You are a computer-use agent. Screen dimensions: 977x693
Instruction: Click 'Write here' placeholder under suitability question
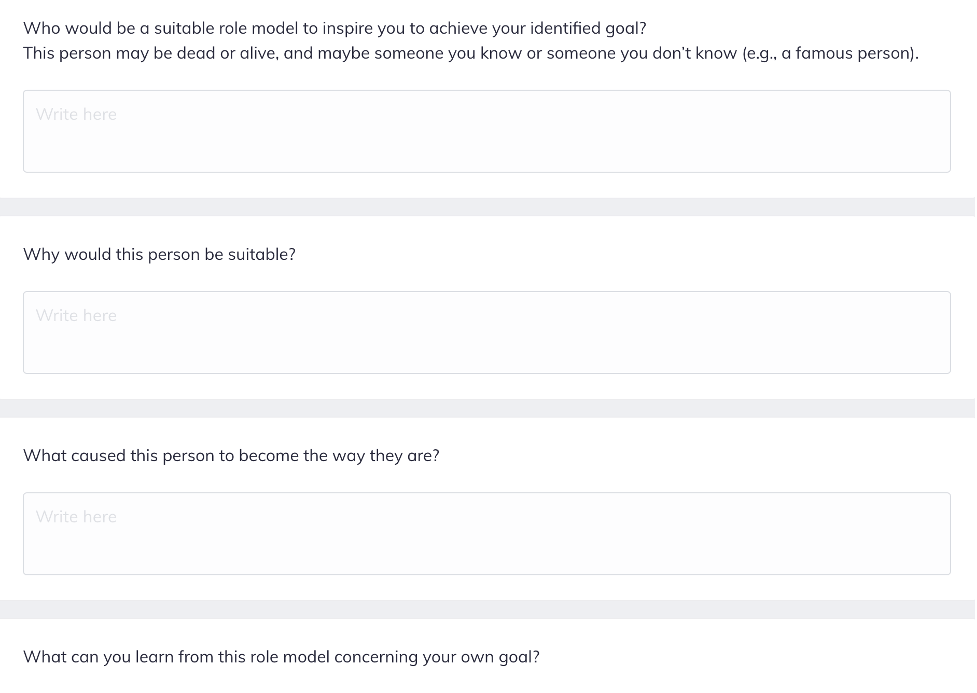(x=76, y=315)
